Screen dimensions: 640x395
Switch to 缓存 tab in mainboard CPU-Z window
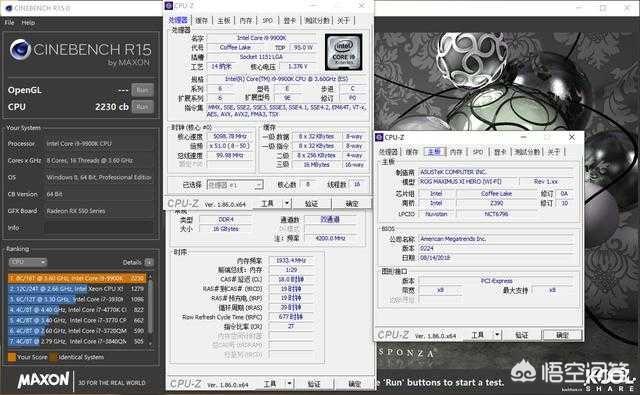411,152
